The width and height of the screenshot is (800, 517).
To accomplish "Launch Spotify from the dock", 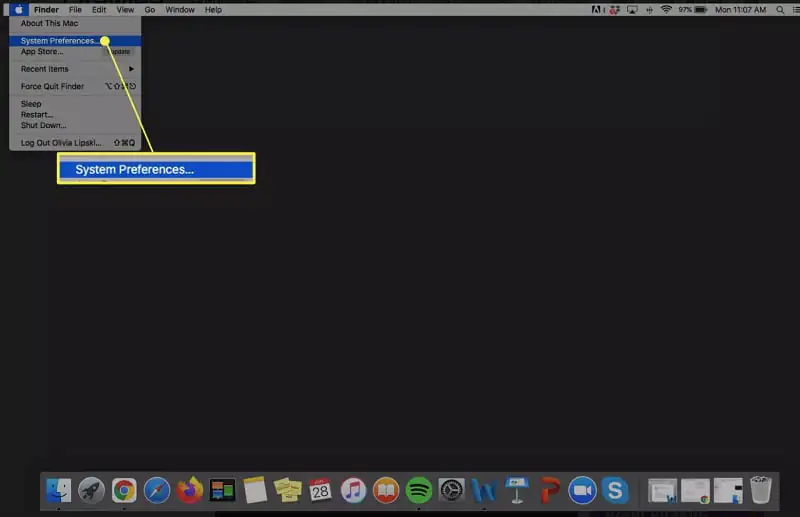I will click(x=418, y=490).
